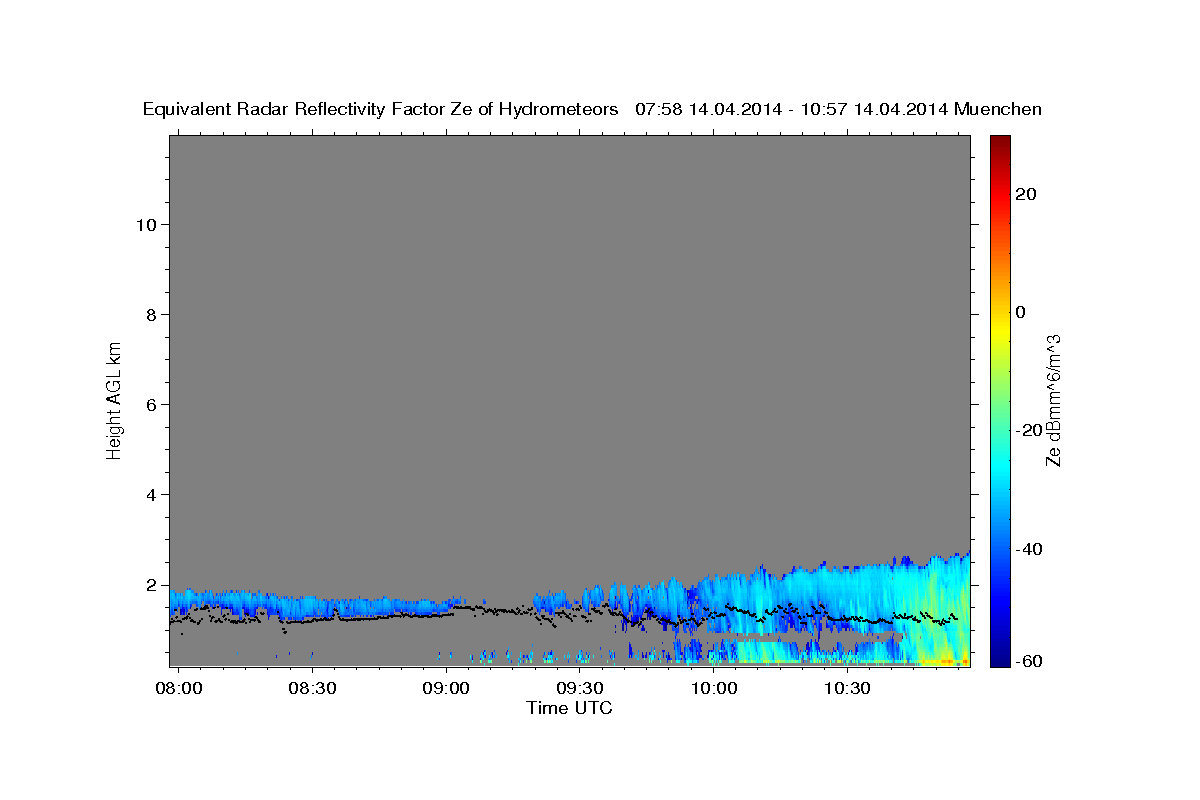This screenshot has width=1200, height=800.
Task: Click the height tick label '6'
Action: pyautogui.click(x=151, y=405)
